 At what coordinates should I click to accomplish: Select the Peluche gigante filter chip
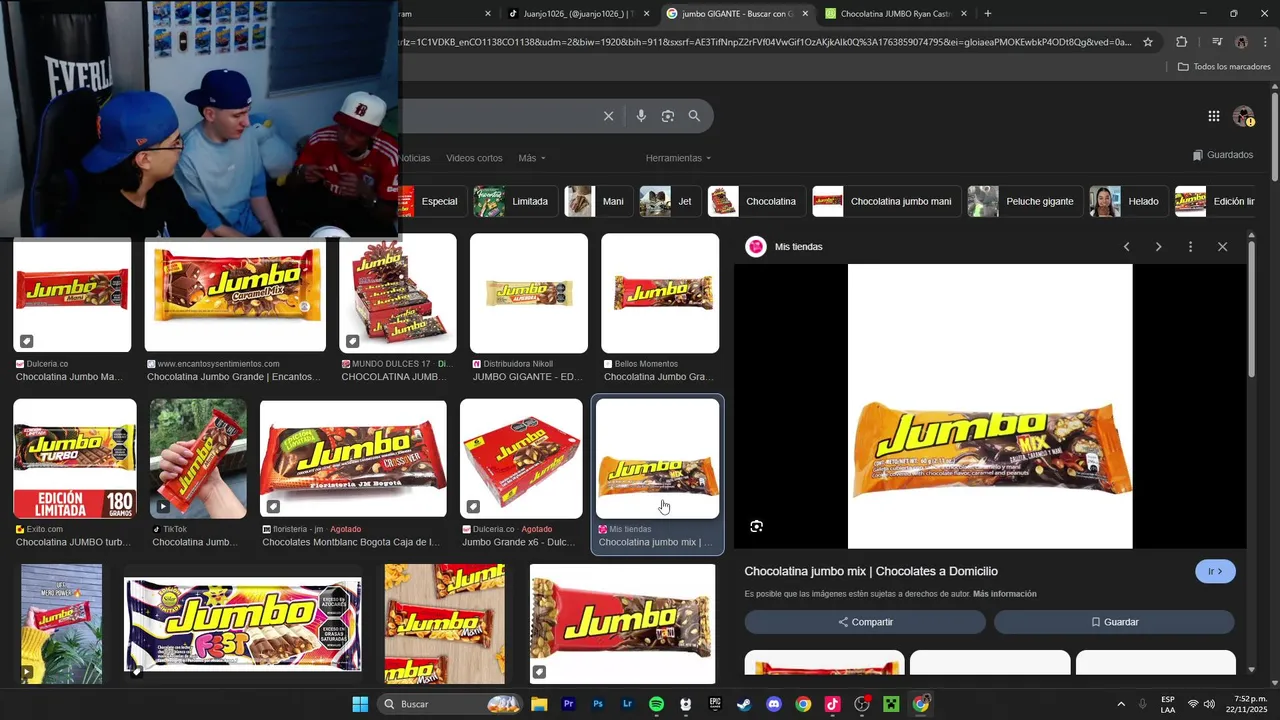coord(1023,201)
